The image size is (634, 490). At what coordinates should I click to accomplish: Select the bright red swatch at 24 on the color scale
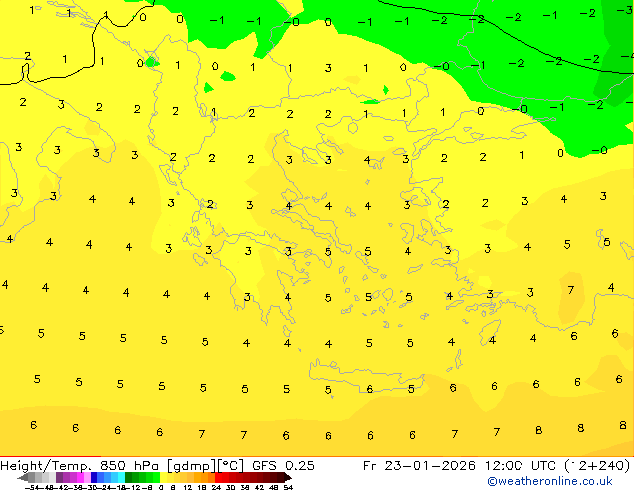(218, 477)
